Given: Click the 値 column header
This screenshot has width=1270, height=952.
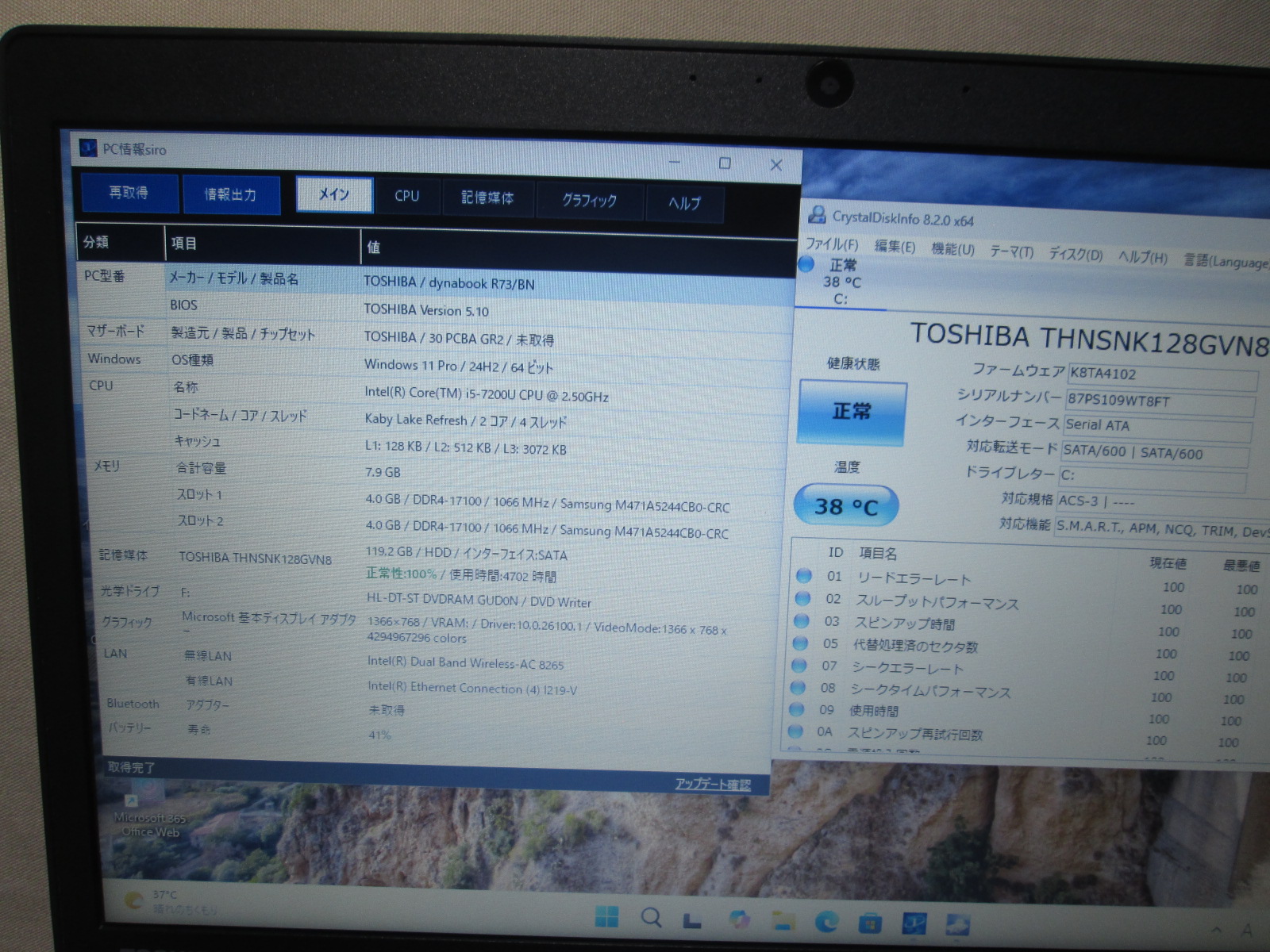Looking at the screenshot, I should (373, 248).
